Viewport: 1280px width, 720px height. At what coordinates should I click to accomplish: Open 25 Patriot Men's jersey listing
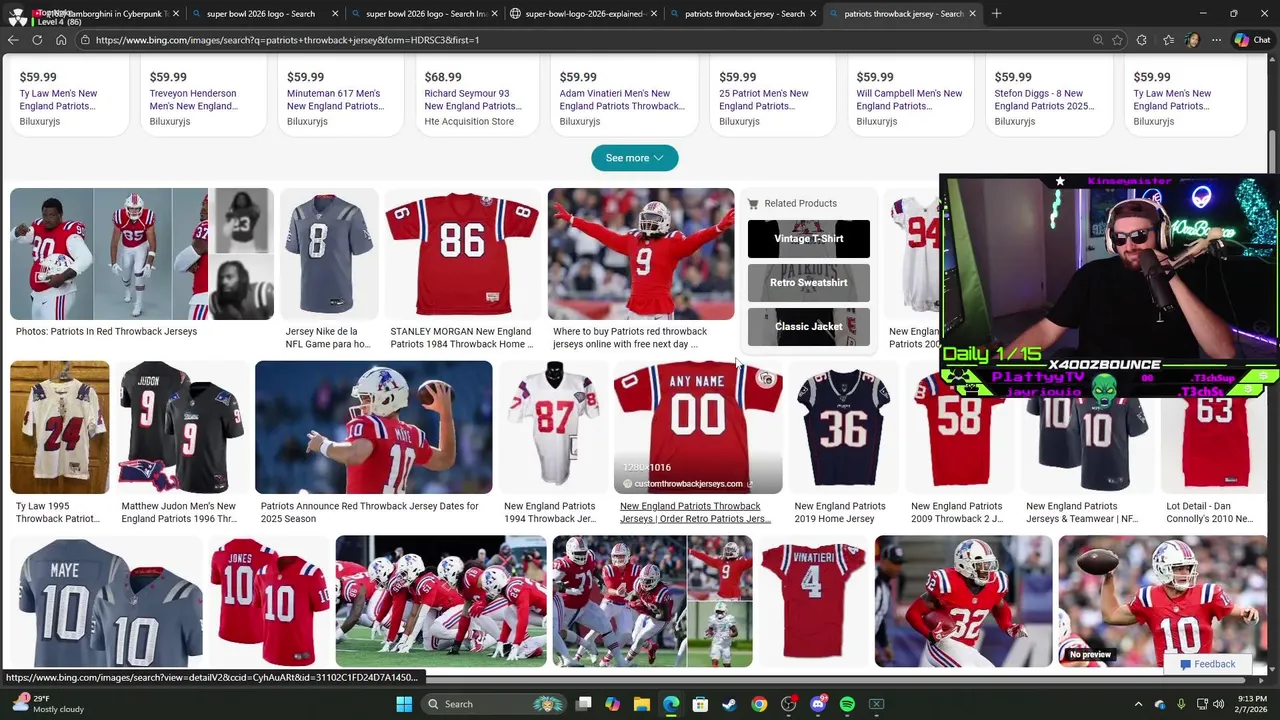pyautogui.click(x=764, y=100)
